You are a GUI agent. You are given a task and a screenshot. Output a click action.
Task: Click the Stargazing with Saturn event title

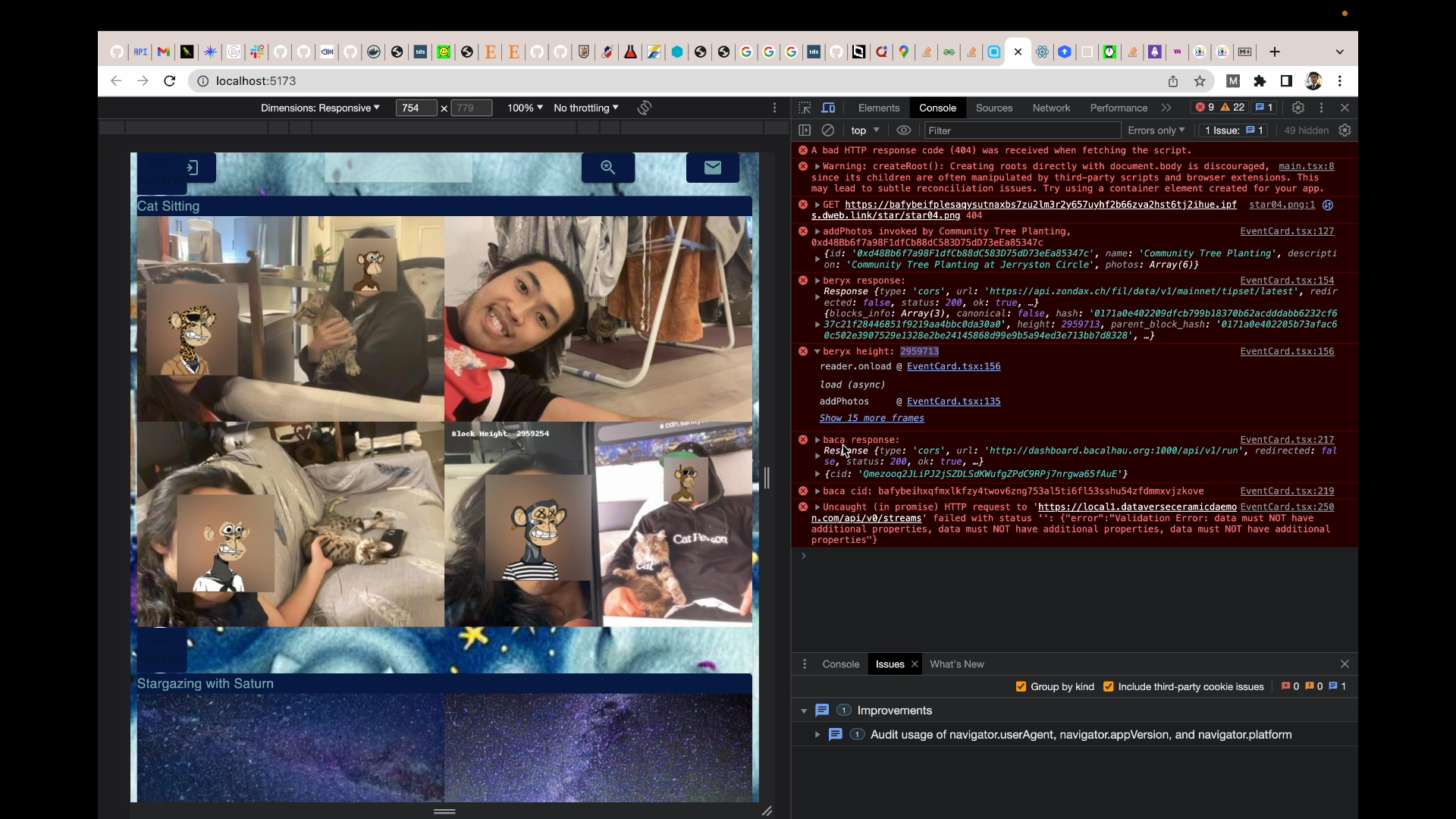[205, 684]
